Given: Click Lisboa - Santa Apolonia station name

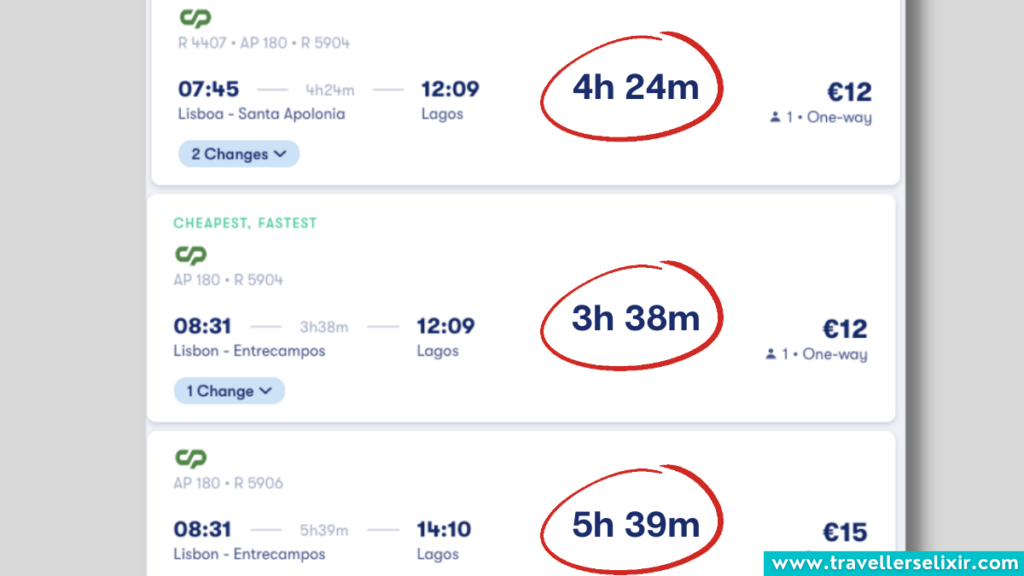Looking at the screenshot, I should (x=261, y=114).
